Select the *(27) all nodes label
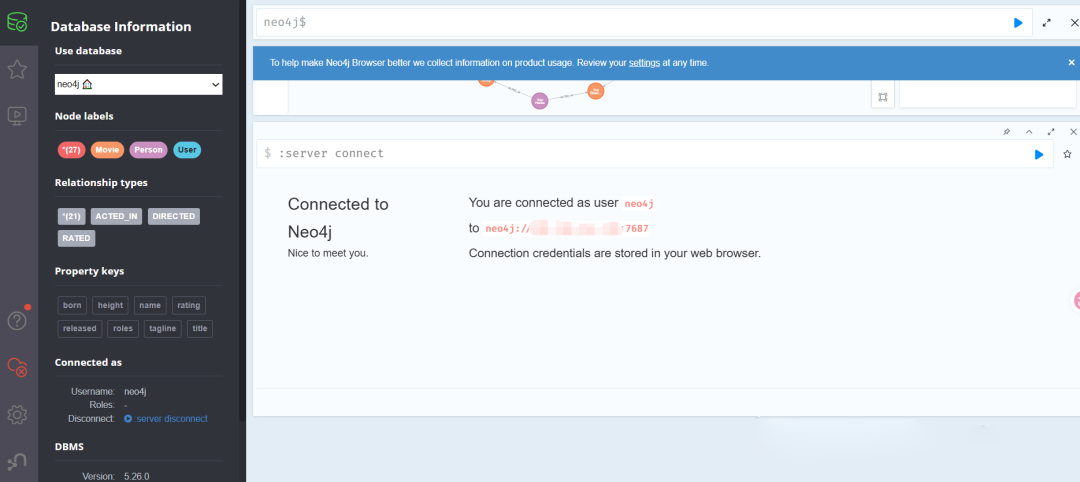Image resolution: width=1080 pixels, height=482 pixels. (x=72, y=149)
